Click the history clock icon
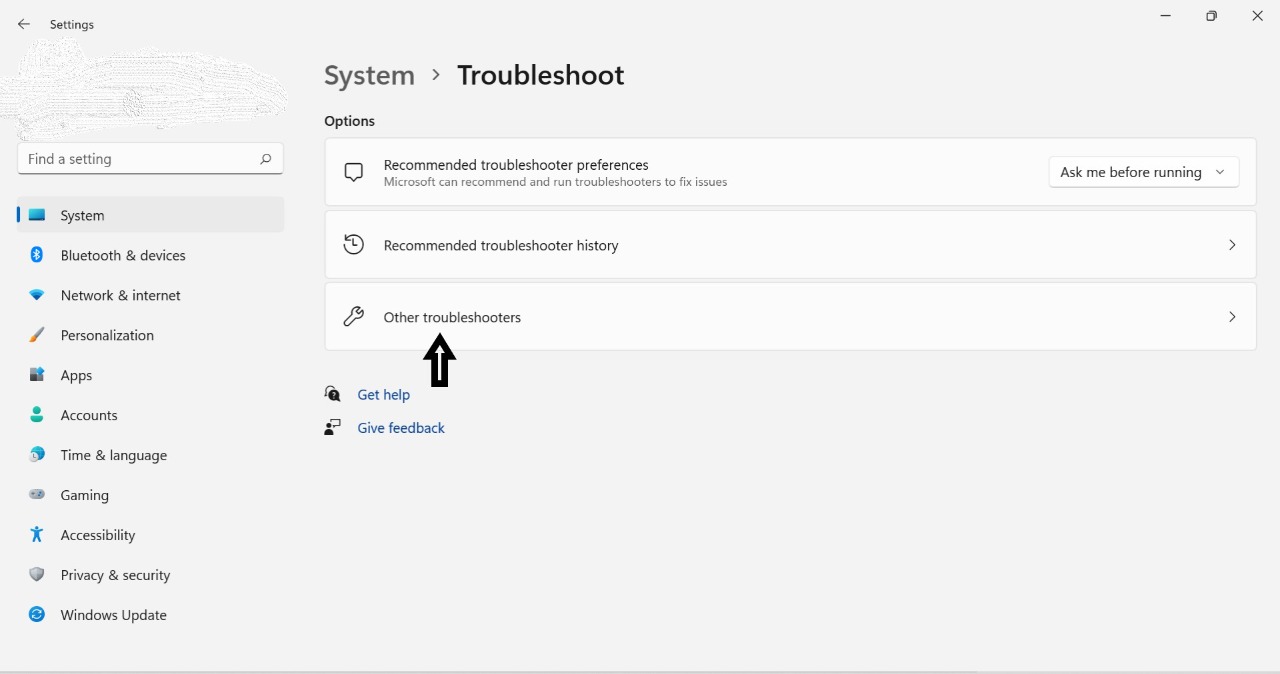1280x674 pixels. (x=353, y=245)
